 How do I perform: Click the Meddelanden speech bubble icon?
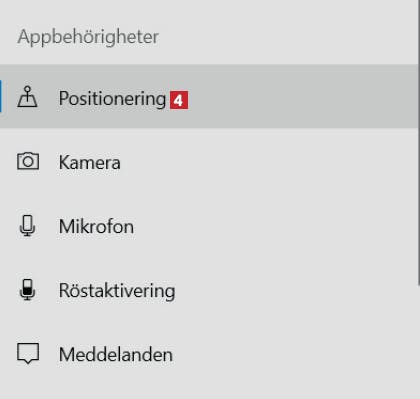pyautogui.click(x=28, y=353)
